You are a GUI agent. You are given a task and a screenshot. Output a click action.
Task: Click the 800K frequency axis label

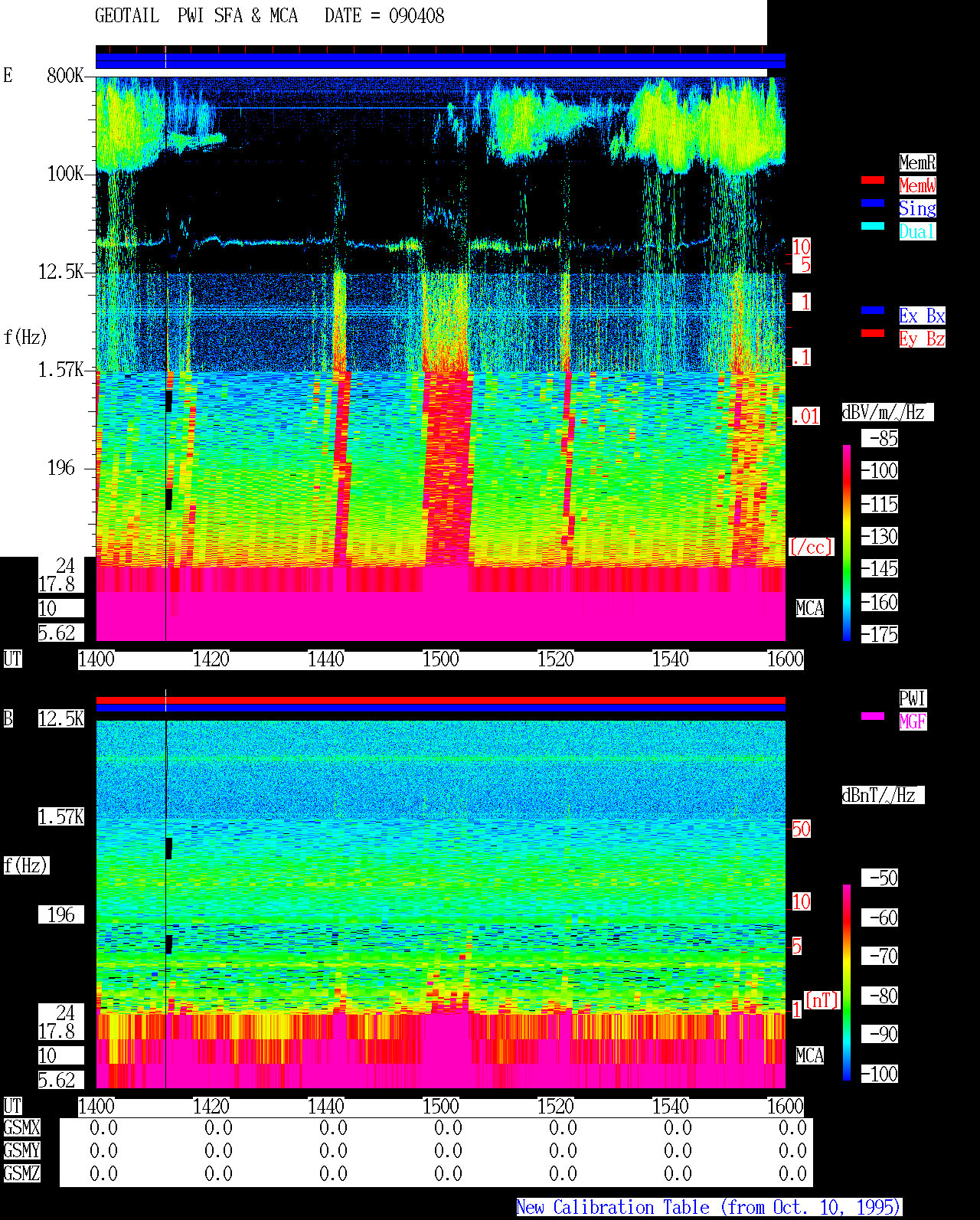65,76
